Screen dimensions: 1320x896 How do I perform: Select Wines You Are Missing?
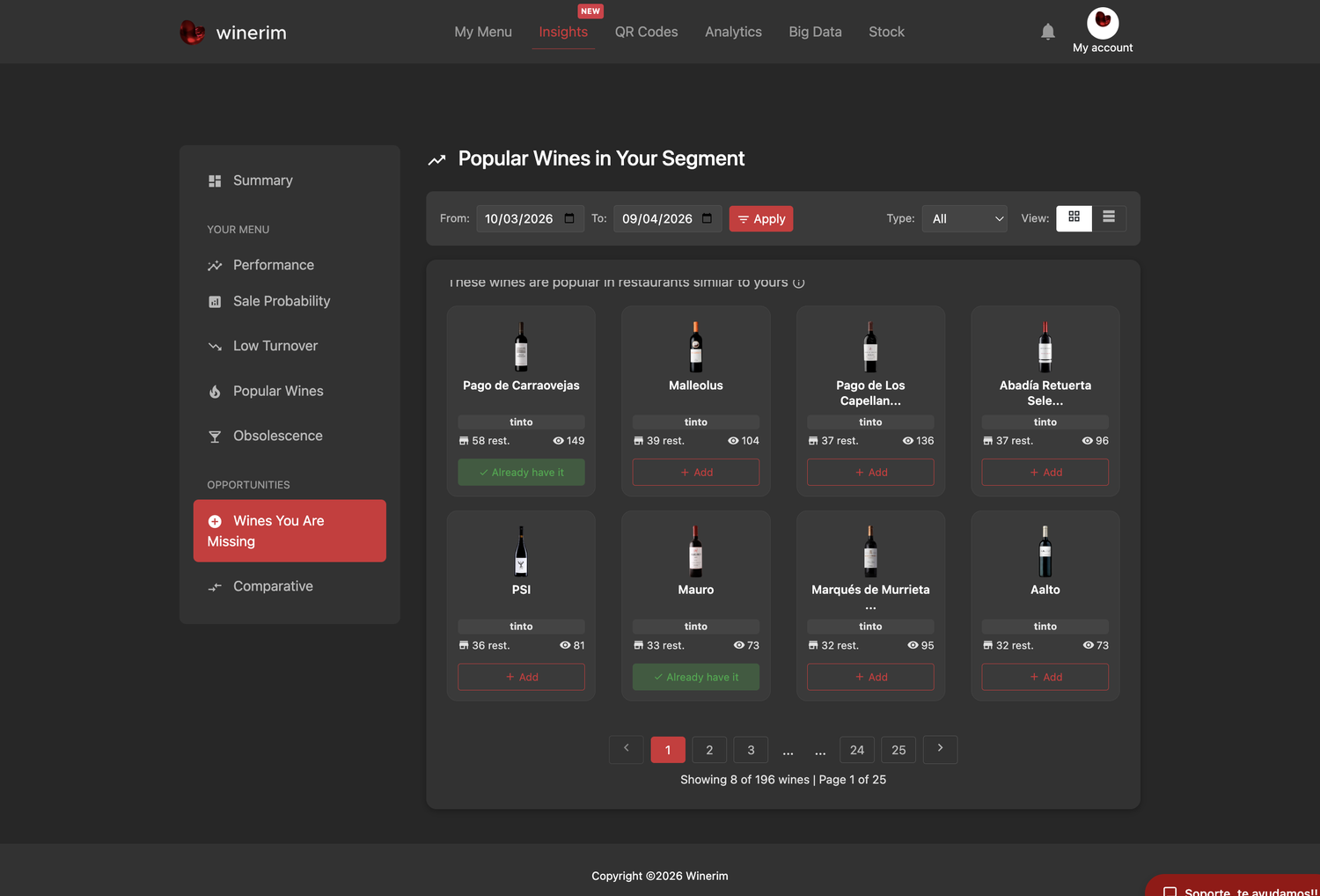pos(290,531)
